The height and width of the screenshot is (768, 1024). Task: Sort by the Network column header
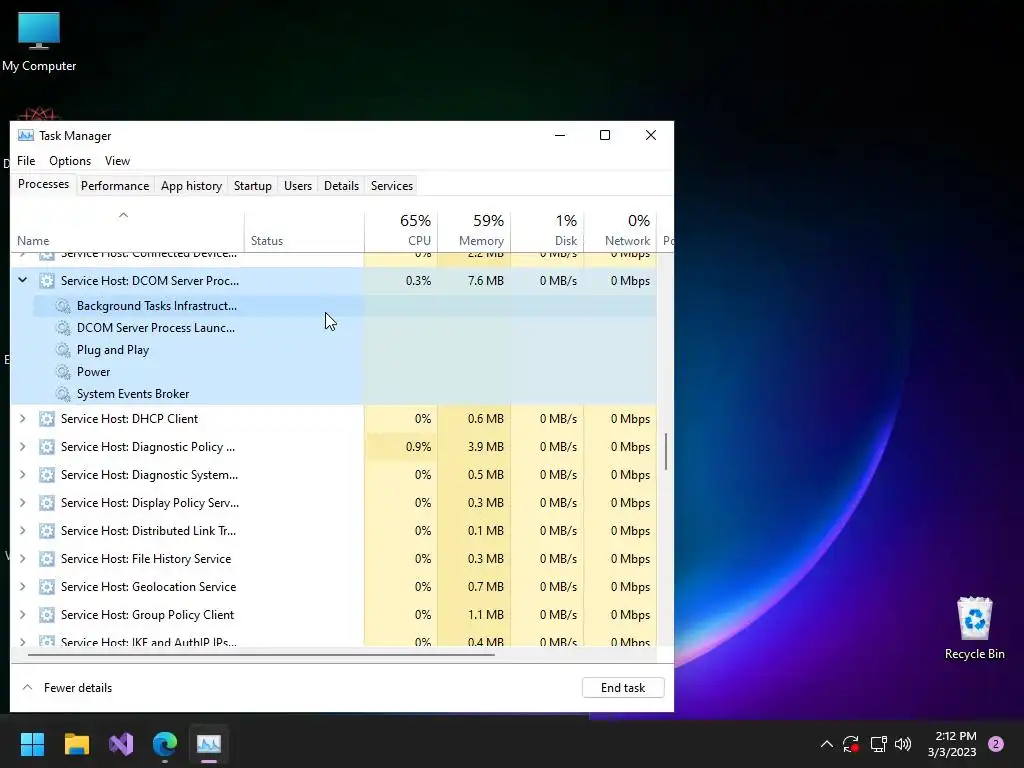(620, 231)
